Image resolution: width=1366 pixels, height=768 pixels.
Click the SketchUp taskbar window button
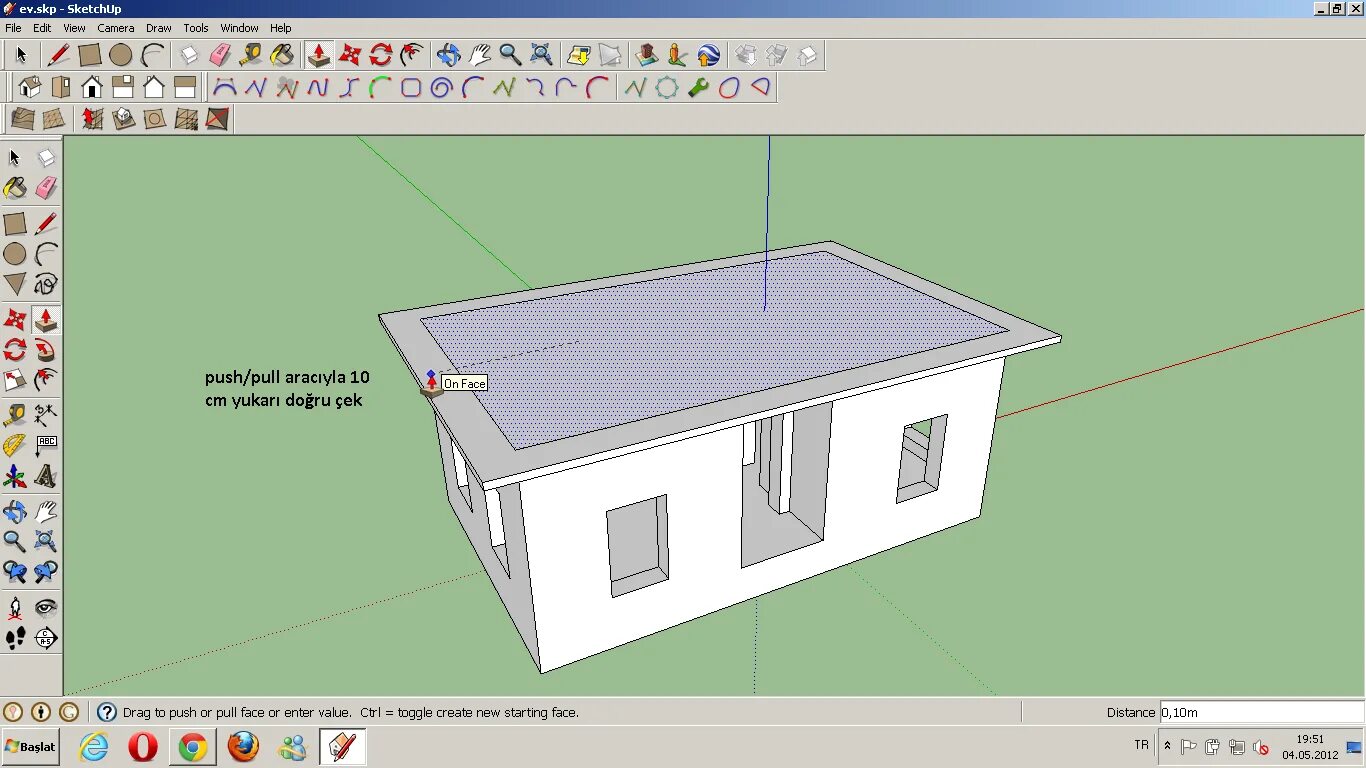343,747
